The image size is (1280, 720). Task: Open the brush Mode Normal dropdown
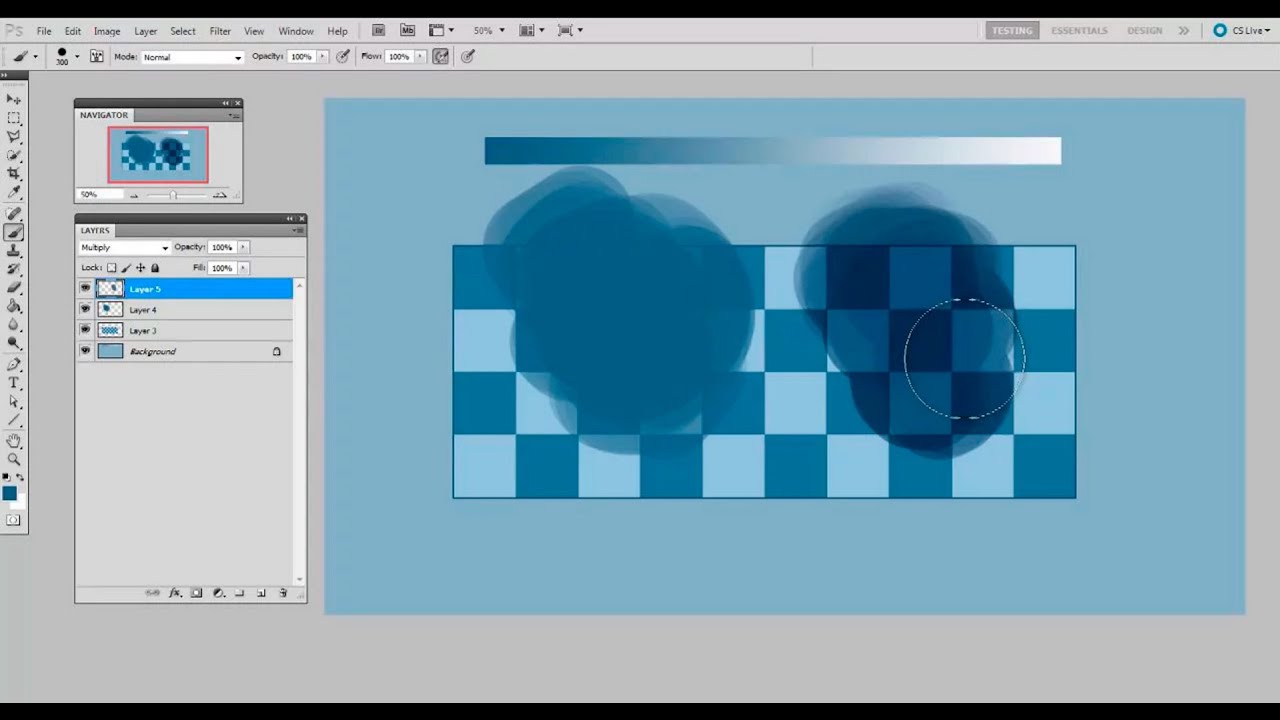(x=192, y=57)
